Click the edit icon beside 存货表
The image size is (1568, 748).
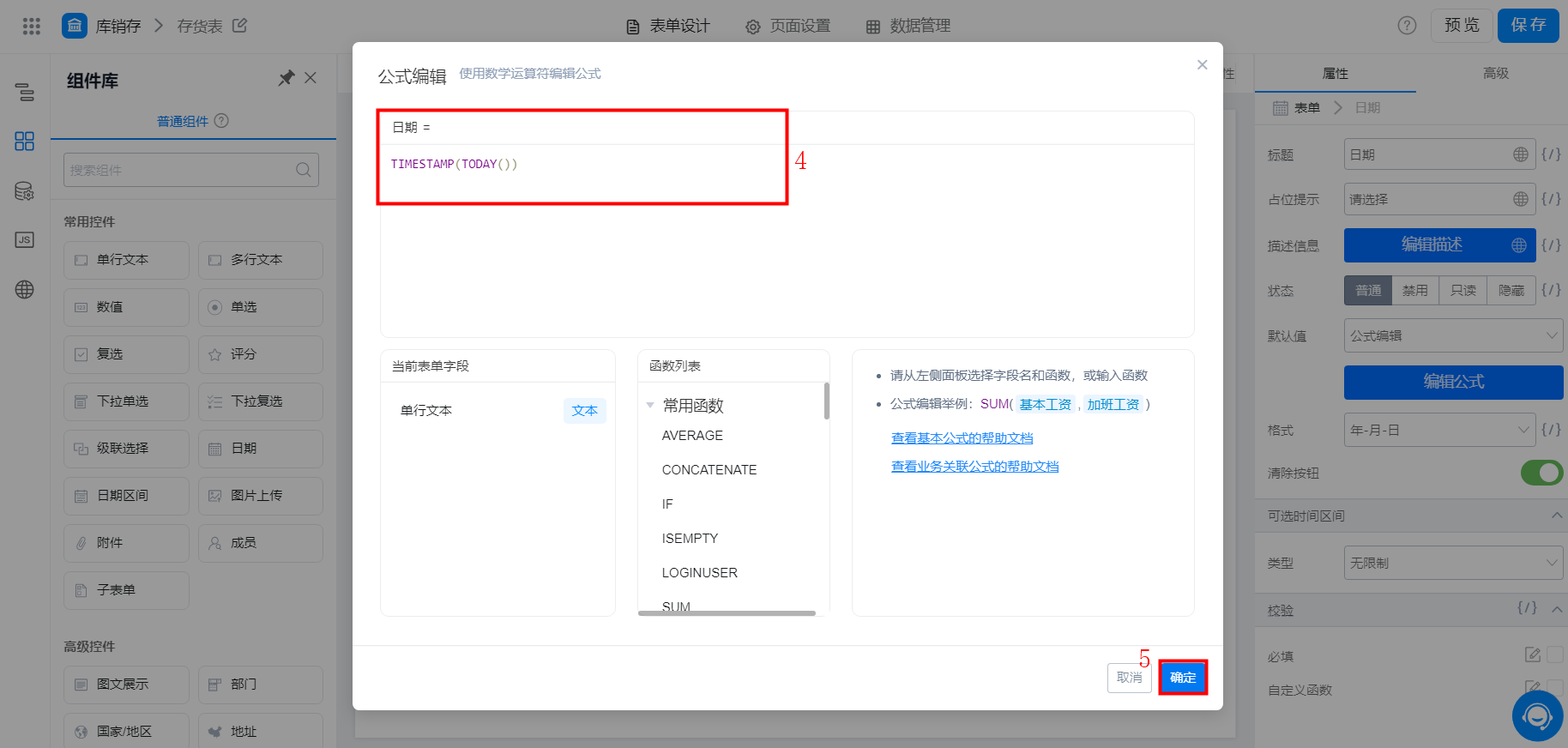click(x=239, y=26)
